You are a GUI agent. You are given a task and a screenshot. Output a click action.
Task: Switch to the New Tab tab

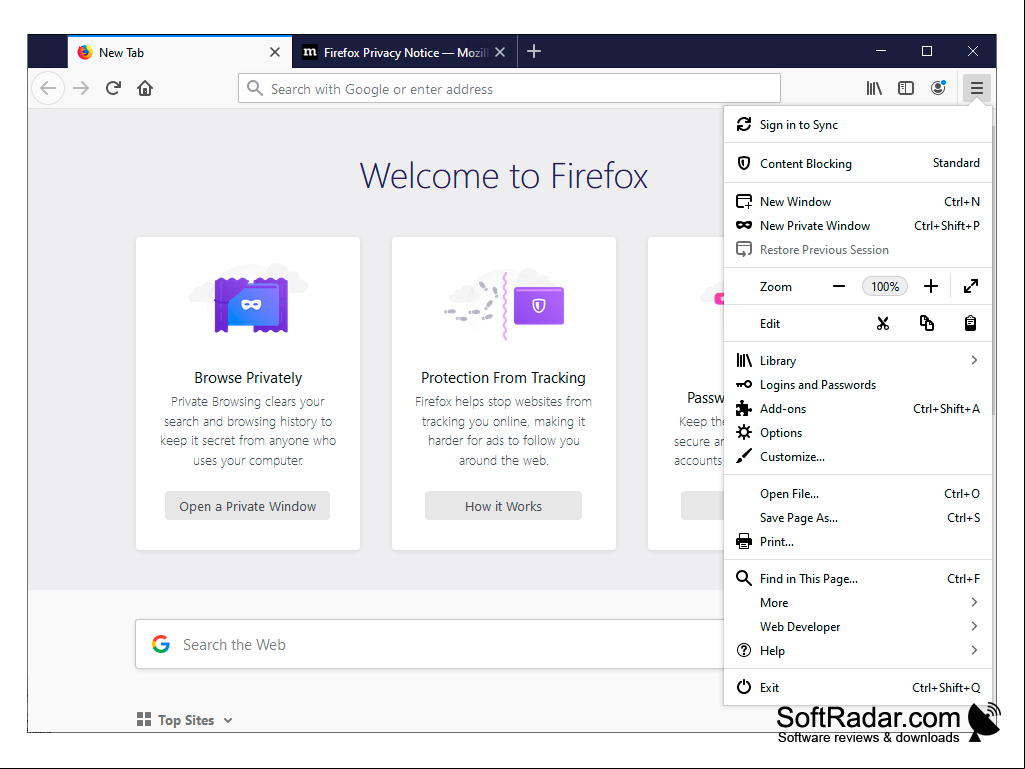click(x=180, y=52)
